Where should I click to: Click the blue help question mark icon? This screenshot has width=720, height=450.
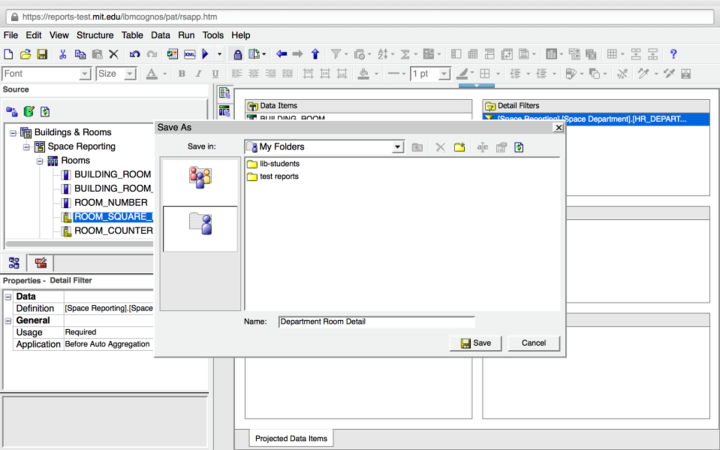click(x=674, y=54)
